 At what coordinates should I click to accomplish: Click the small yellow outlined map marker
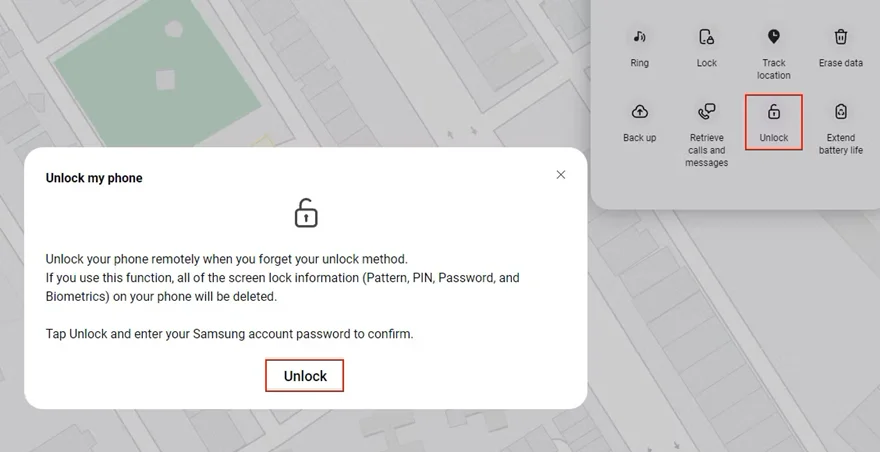pos(264,141)
